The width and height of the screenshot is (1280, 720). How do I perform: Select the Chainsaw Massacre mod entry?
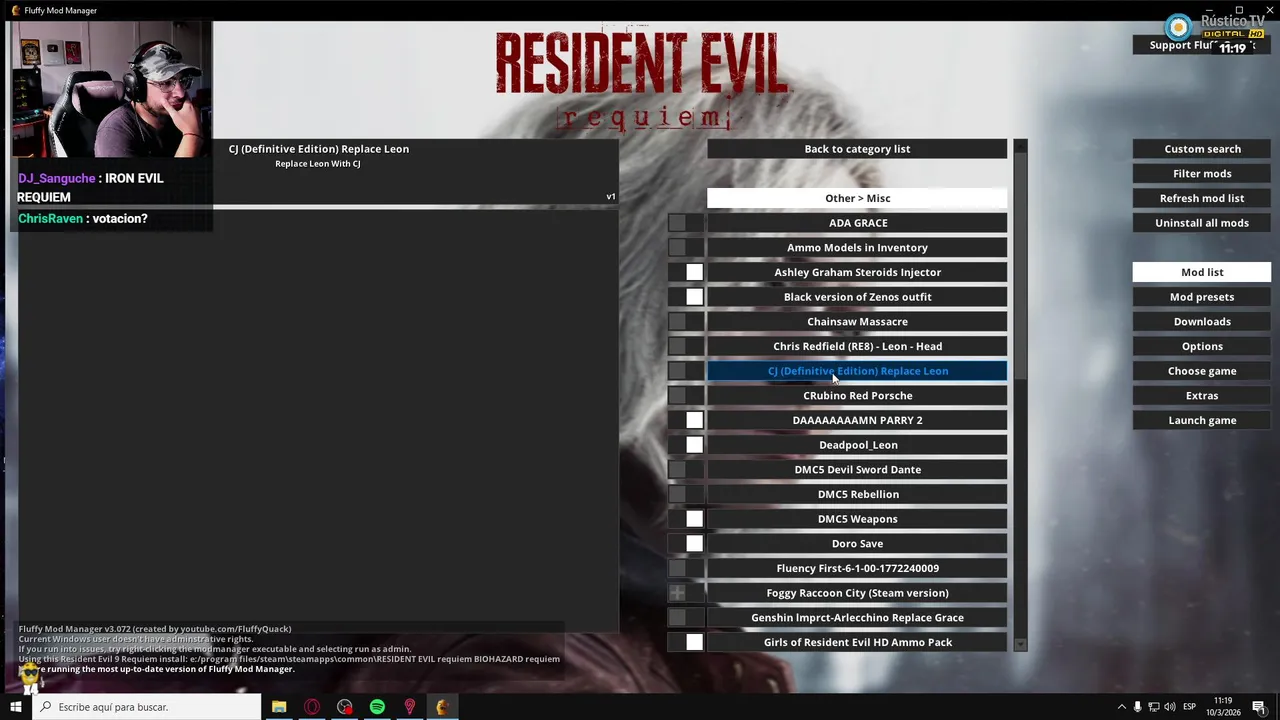pos(857,322)
